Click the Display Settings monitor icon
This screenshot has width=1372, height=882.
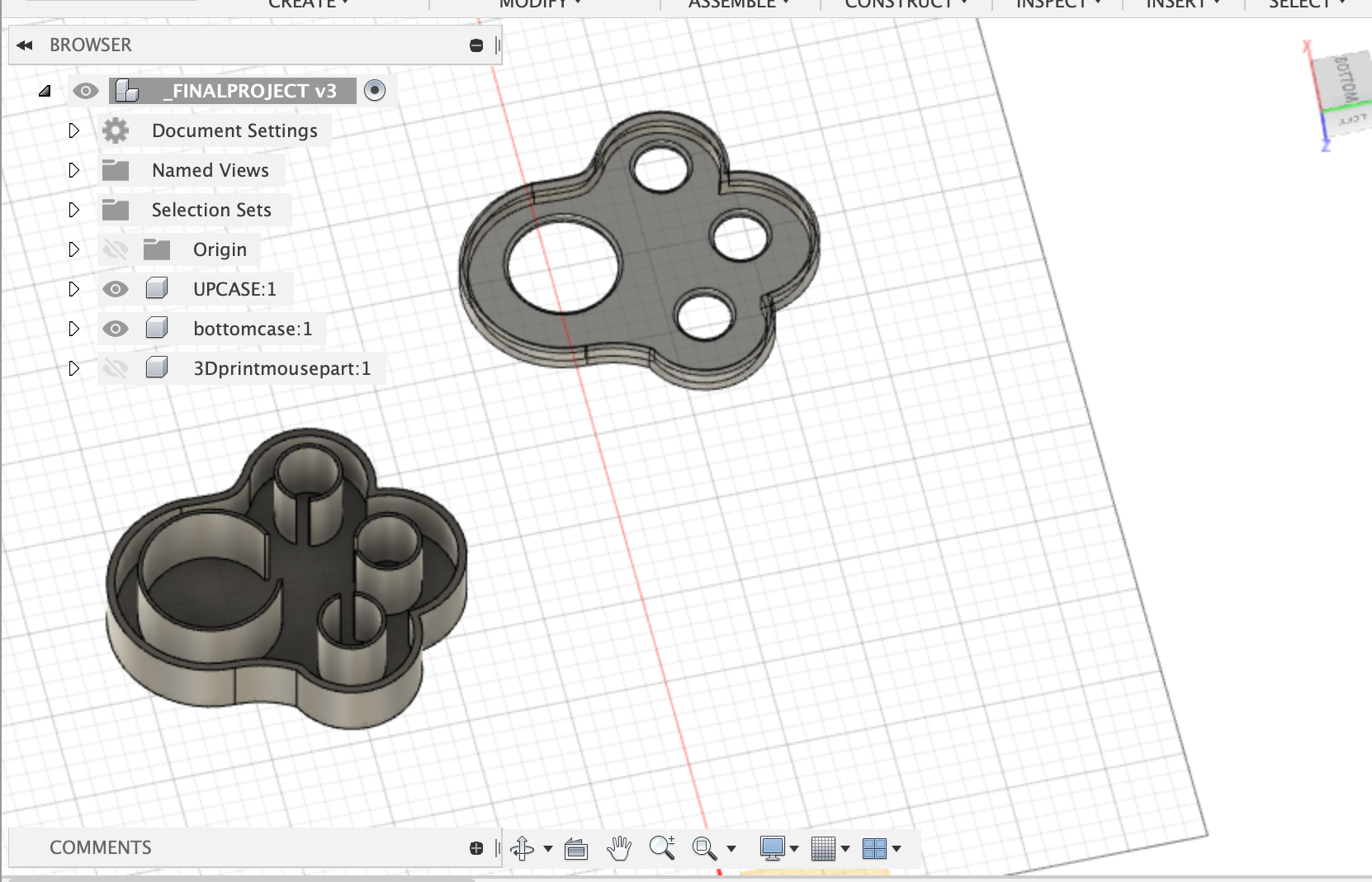click(773, 848)
